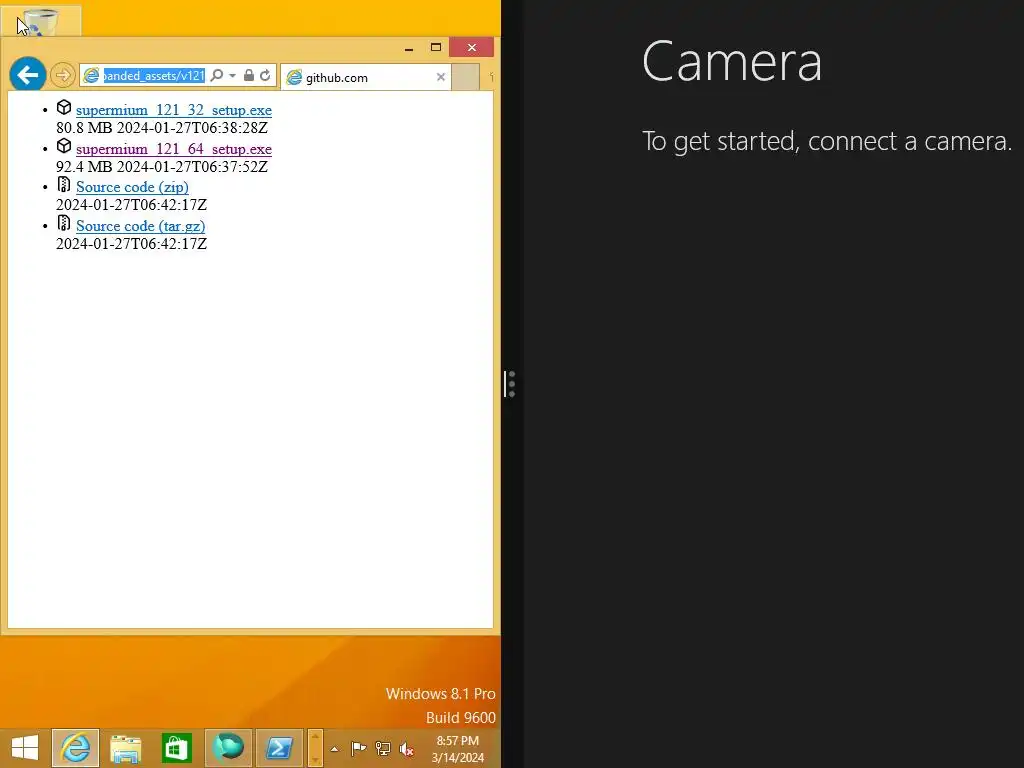The width and height of the screenshot is (1024, 768).
Task: Click package icon beside 64 setup file
Action: tap(64, 146)
